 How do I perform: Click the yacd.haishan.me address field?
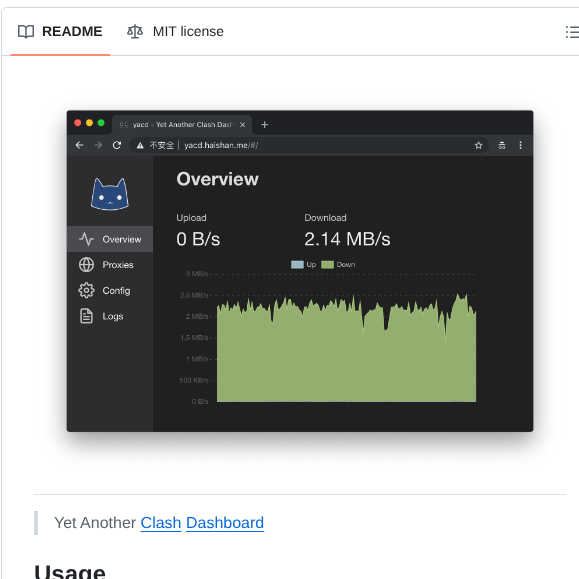[309, 145]
